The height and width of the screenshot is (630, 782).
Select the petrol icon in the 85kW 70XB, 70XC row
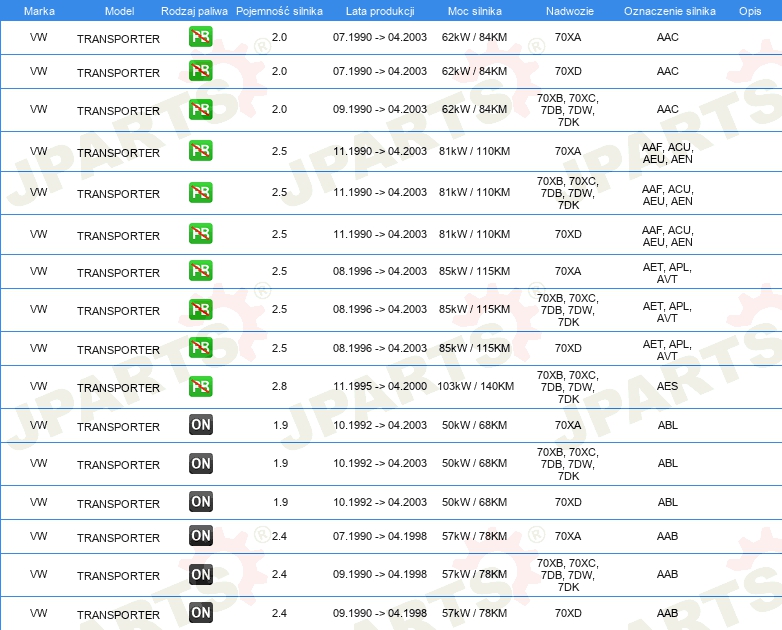200,309
